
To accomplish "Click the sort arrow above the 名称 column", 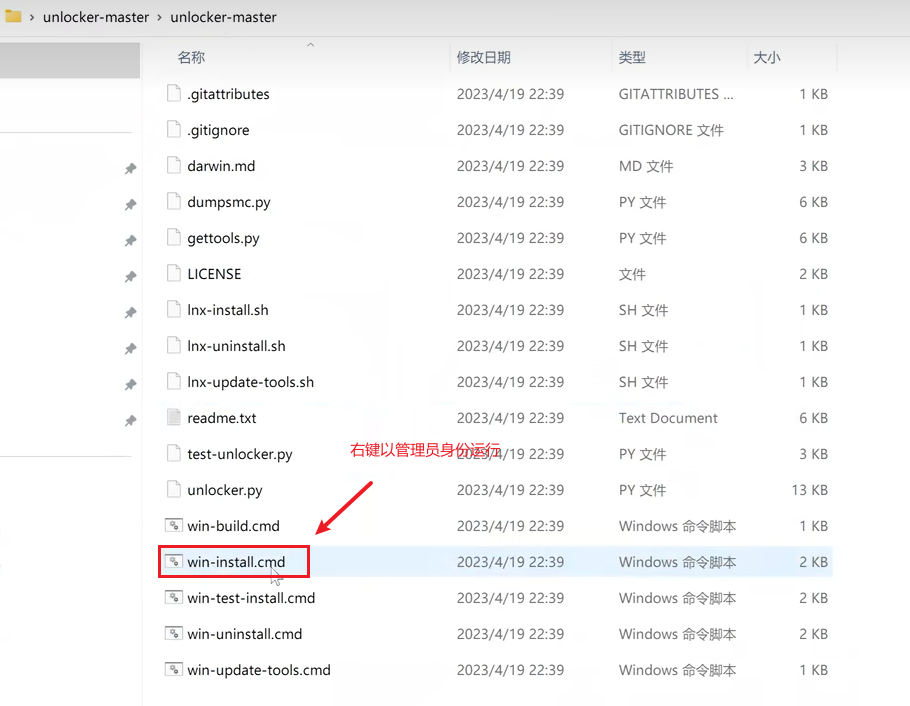I will point(310,45).
